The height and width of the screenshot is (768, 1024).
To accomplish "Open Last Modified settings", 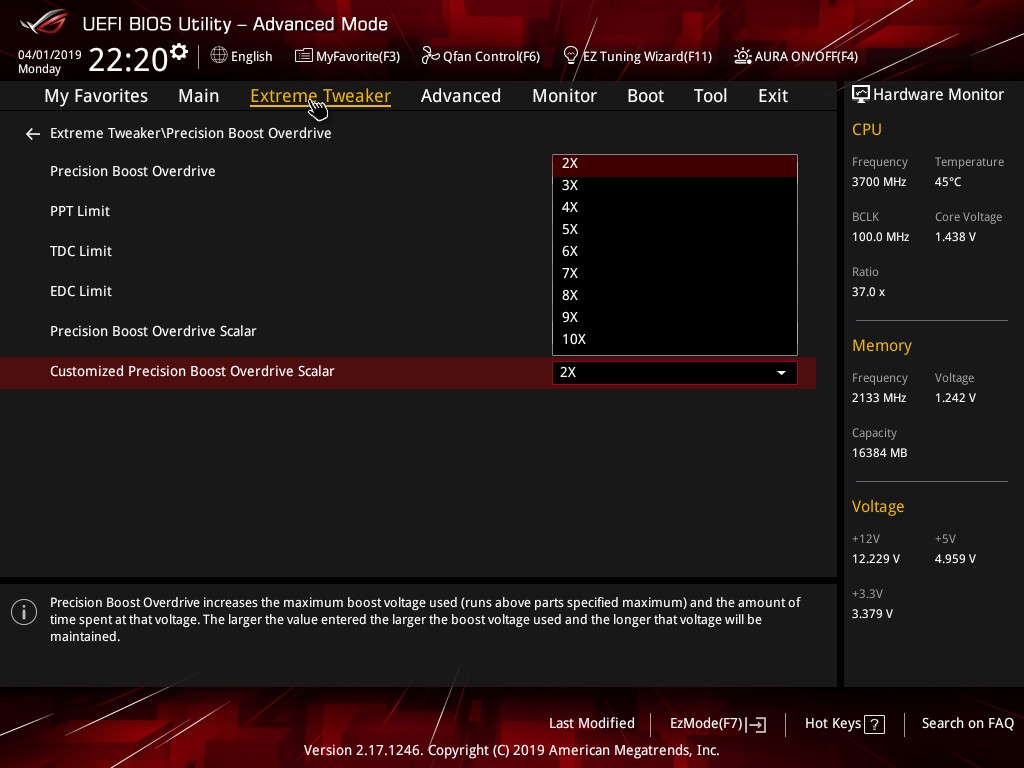I will coord(592,724).
